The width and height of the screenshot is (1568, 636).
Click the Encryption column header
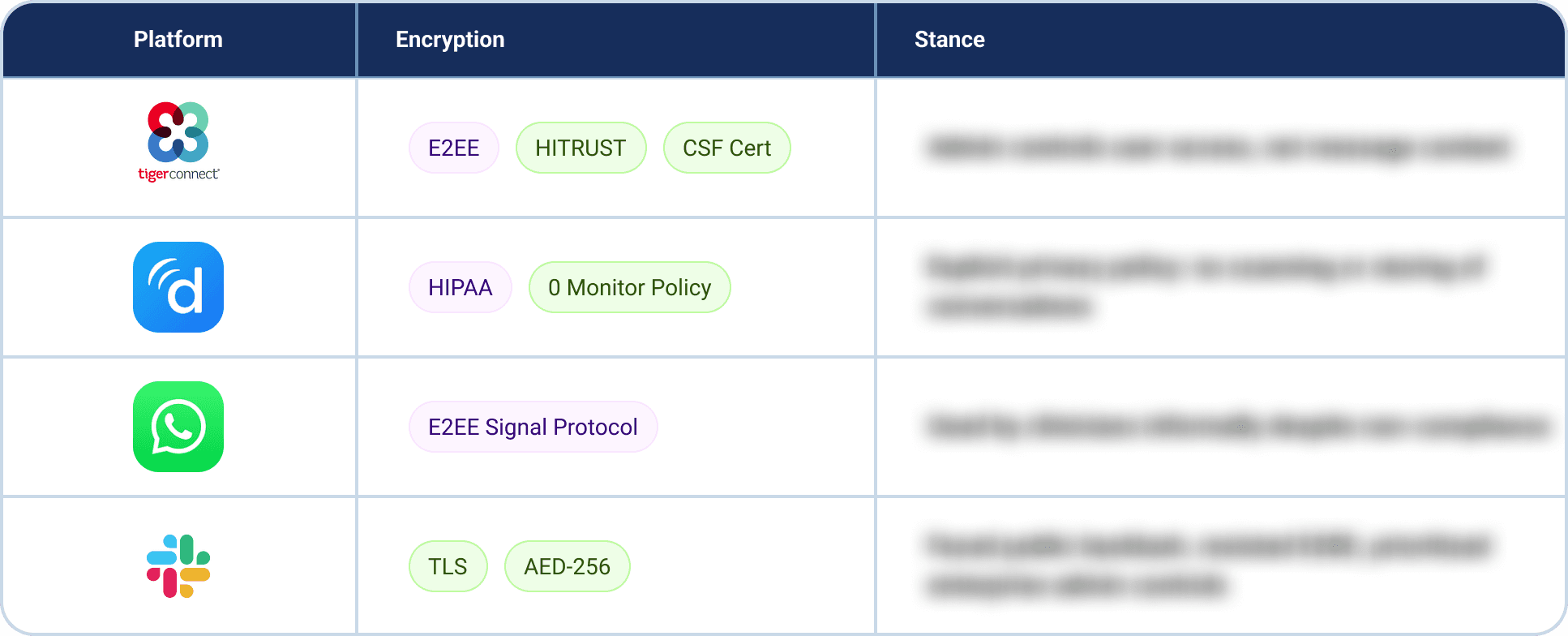(450, 39)
